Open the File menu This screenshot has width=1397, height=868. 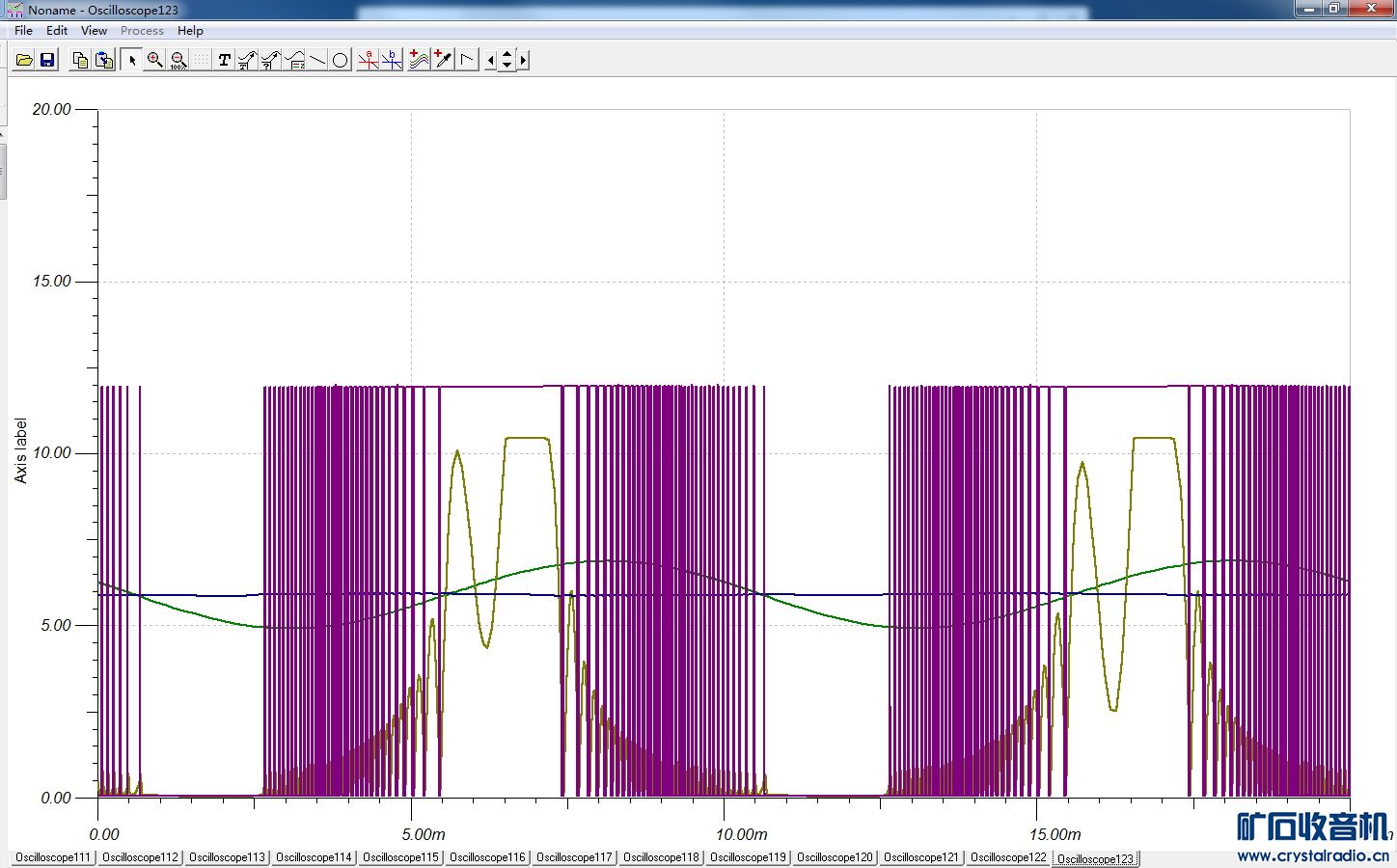23,31
